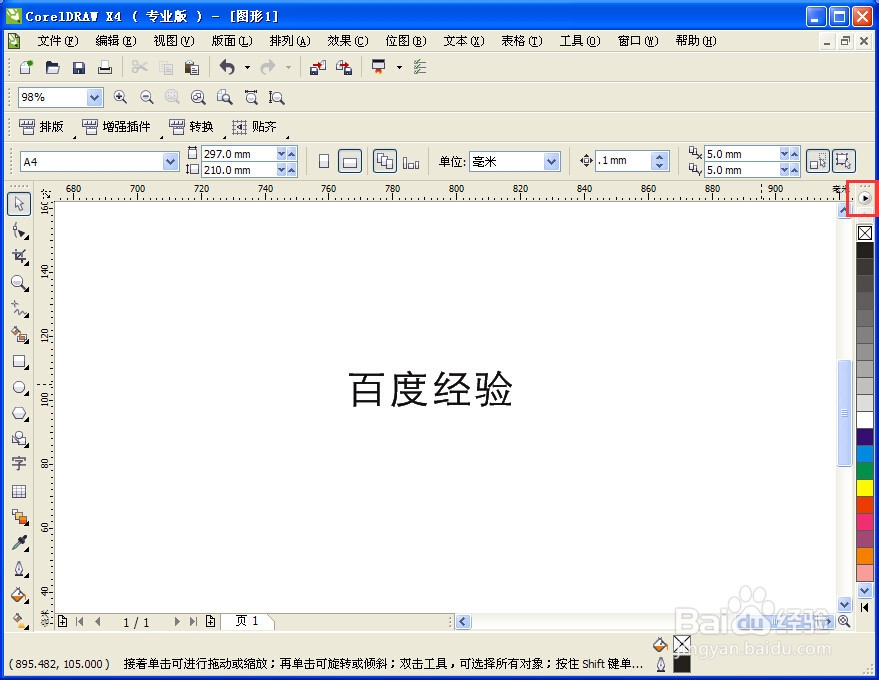Expand the application launcher arrow
This screenshot has height=680, width=879.
[x=399, y=68]
